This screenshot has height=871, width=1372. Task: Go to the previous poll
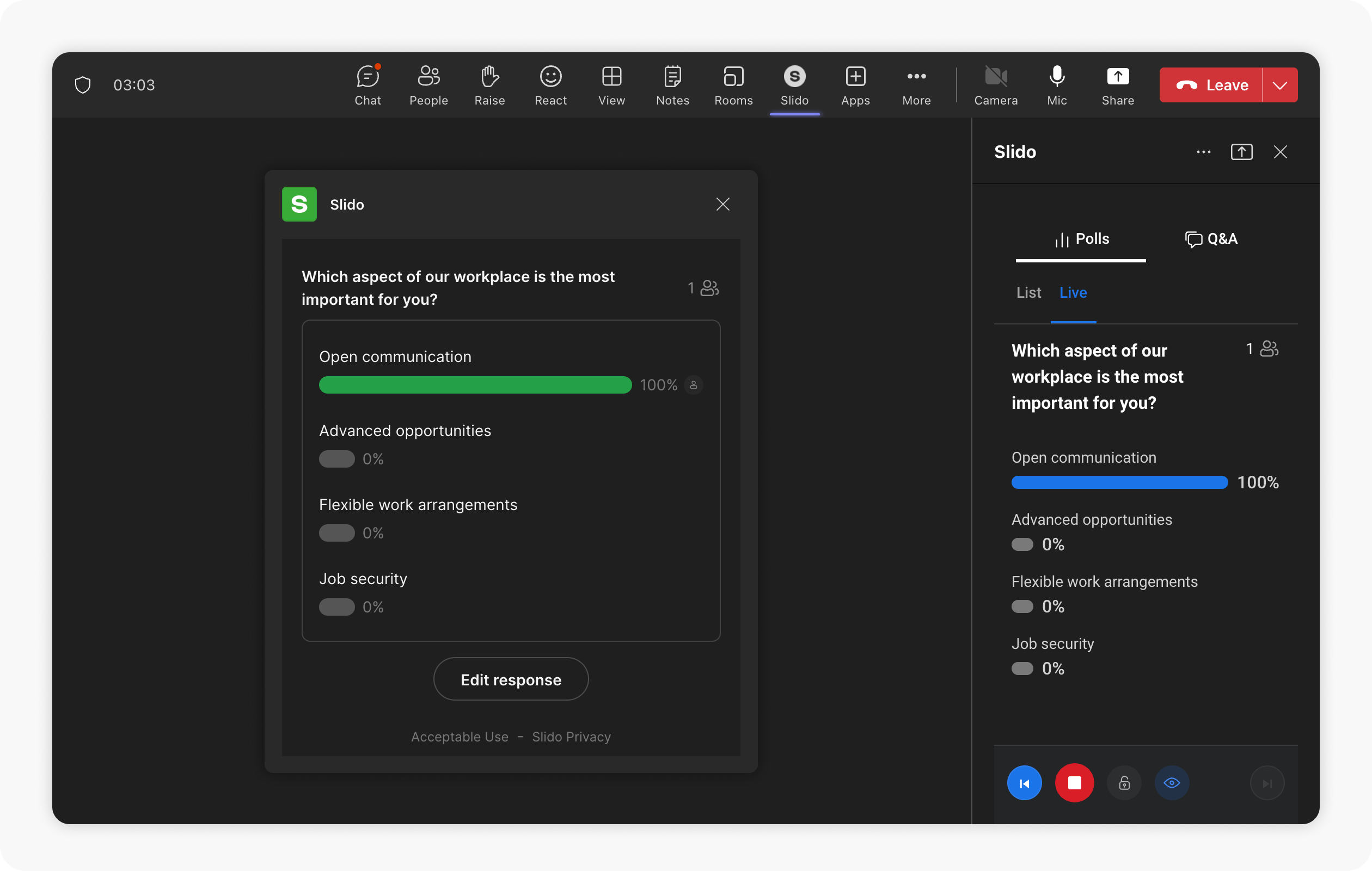coord(1024,783)
